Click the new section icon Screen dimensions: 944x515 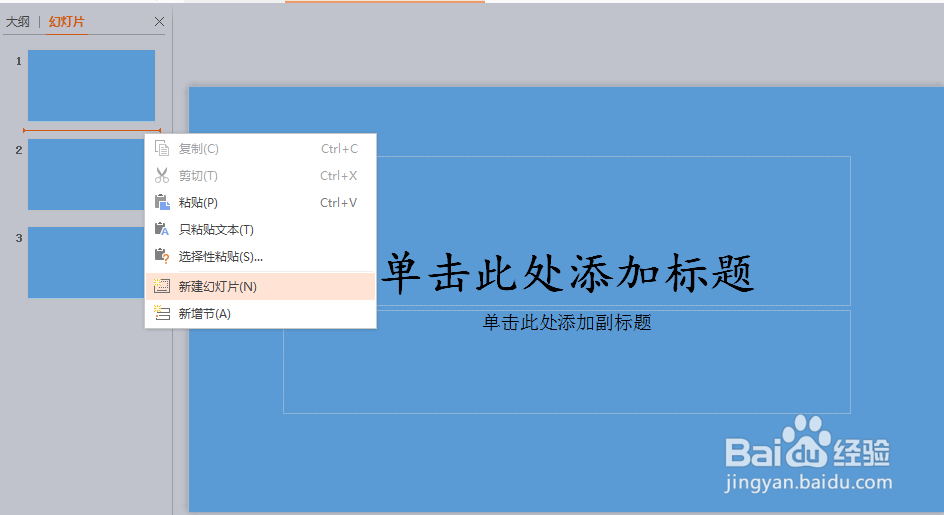[162, 313]
